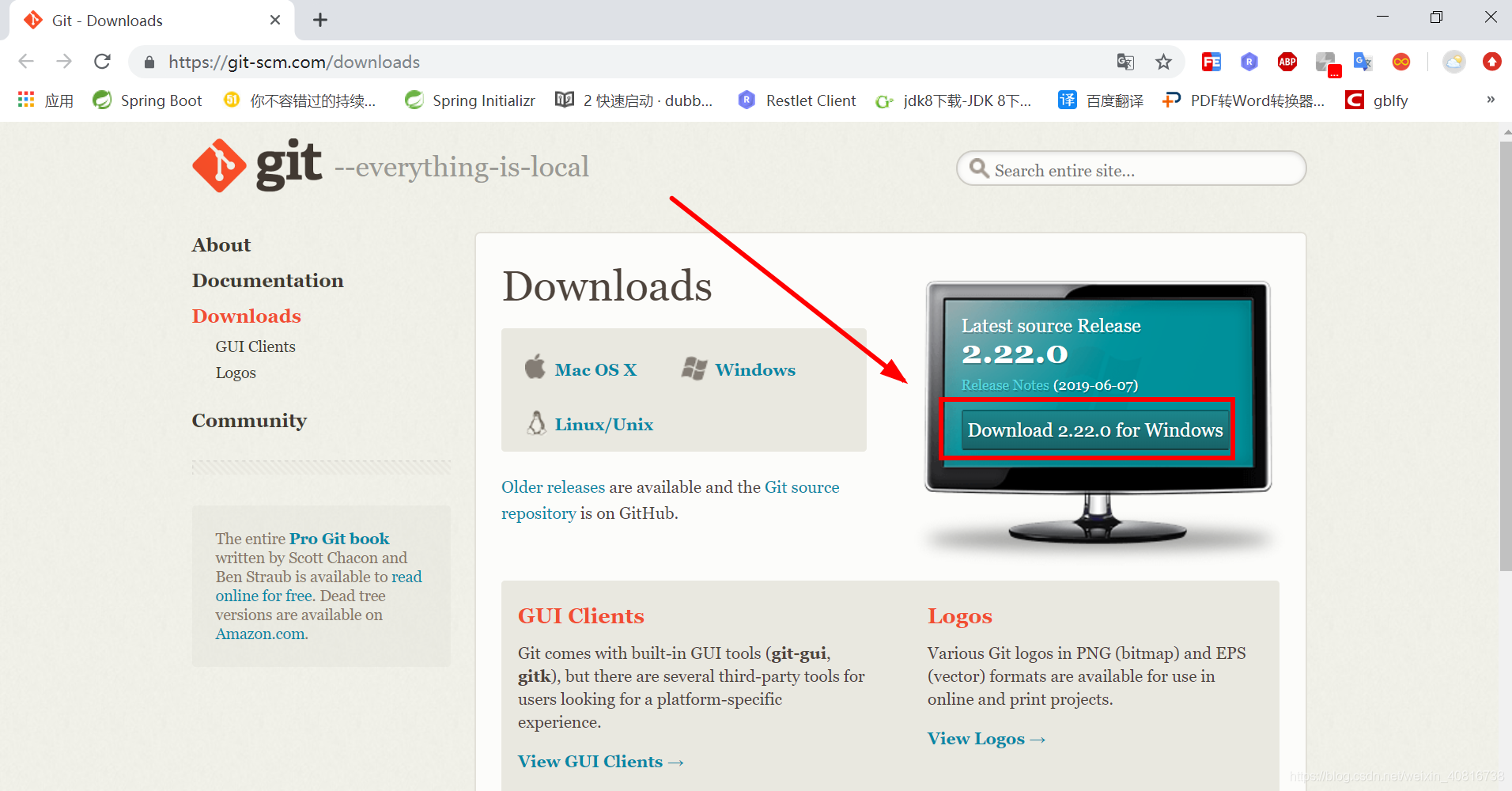Image resolution: width=1512 pixels, height=791 pixels.
Task: Click the address bar URL
Action: coord(294,62)
